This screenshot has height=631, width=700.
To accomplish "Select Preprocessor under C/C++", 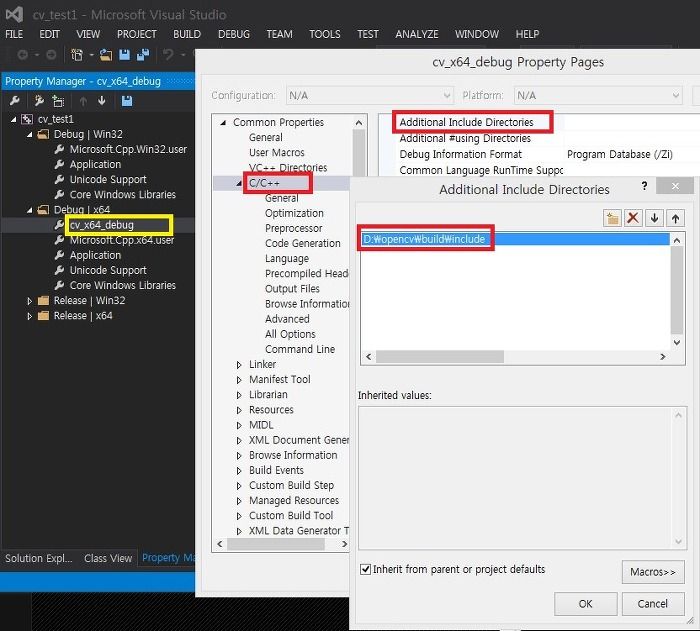I will [293, 228].
